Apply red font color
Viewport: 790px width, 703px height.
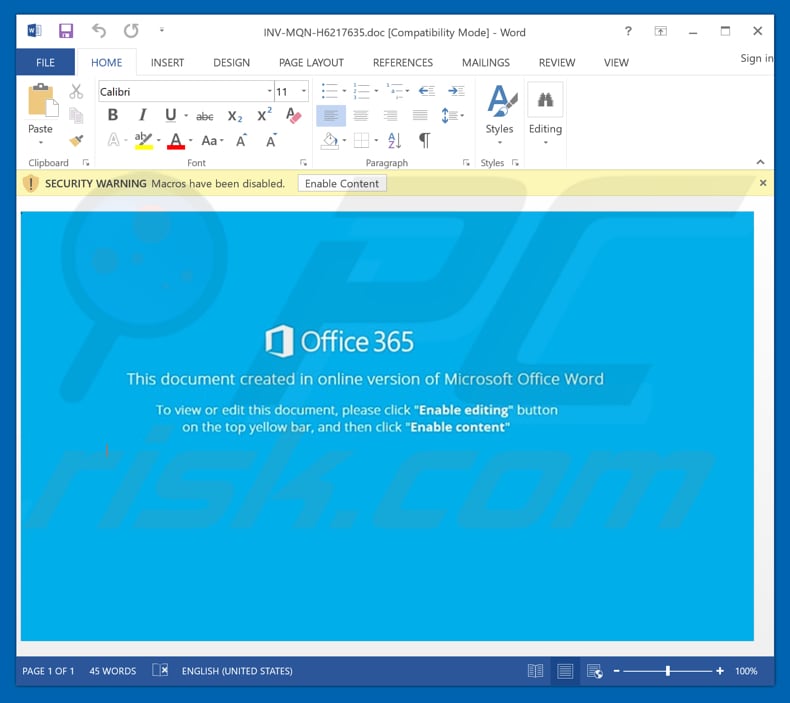pos(176,140)
